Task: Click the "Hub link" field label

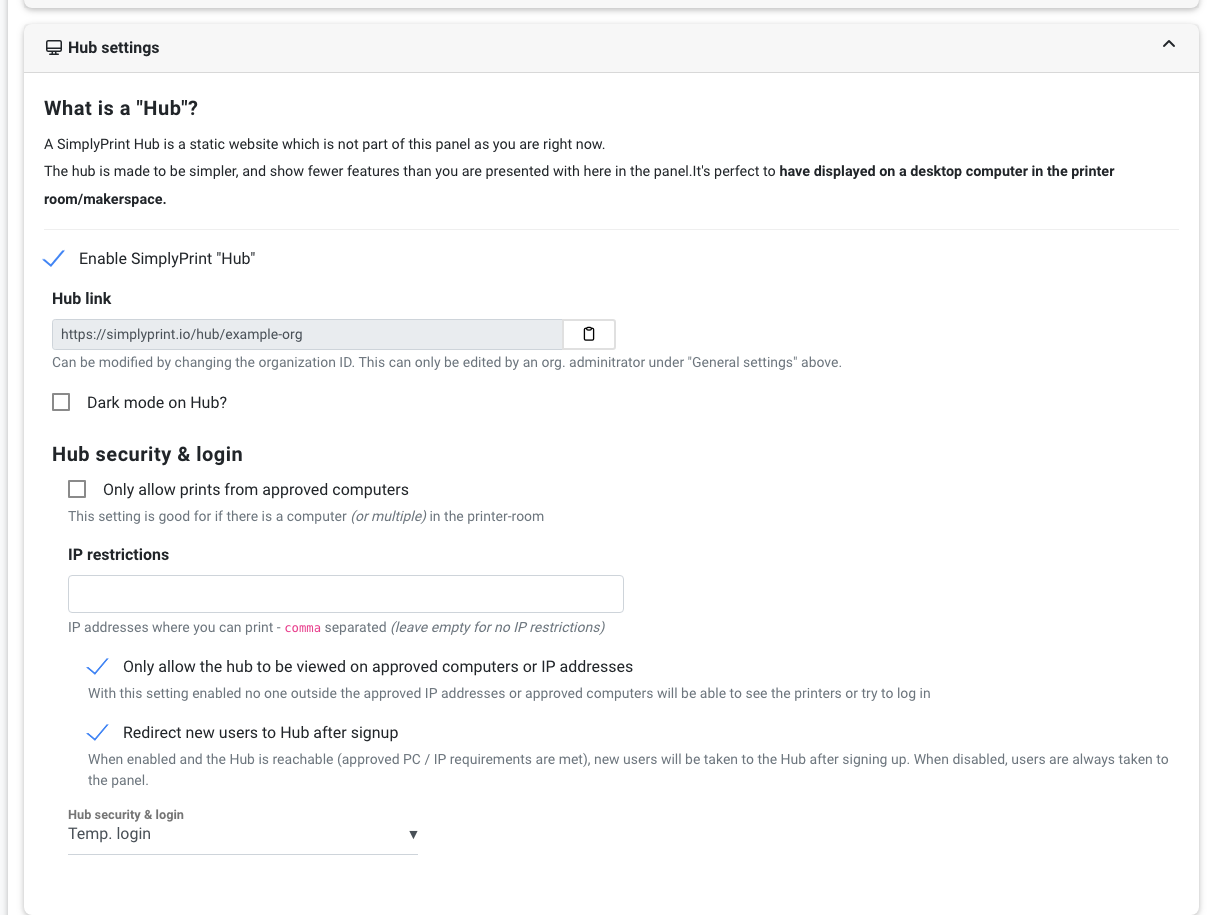Action: [x=82, y=298]
